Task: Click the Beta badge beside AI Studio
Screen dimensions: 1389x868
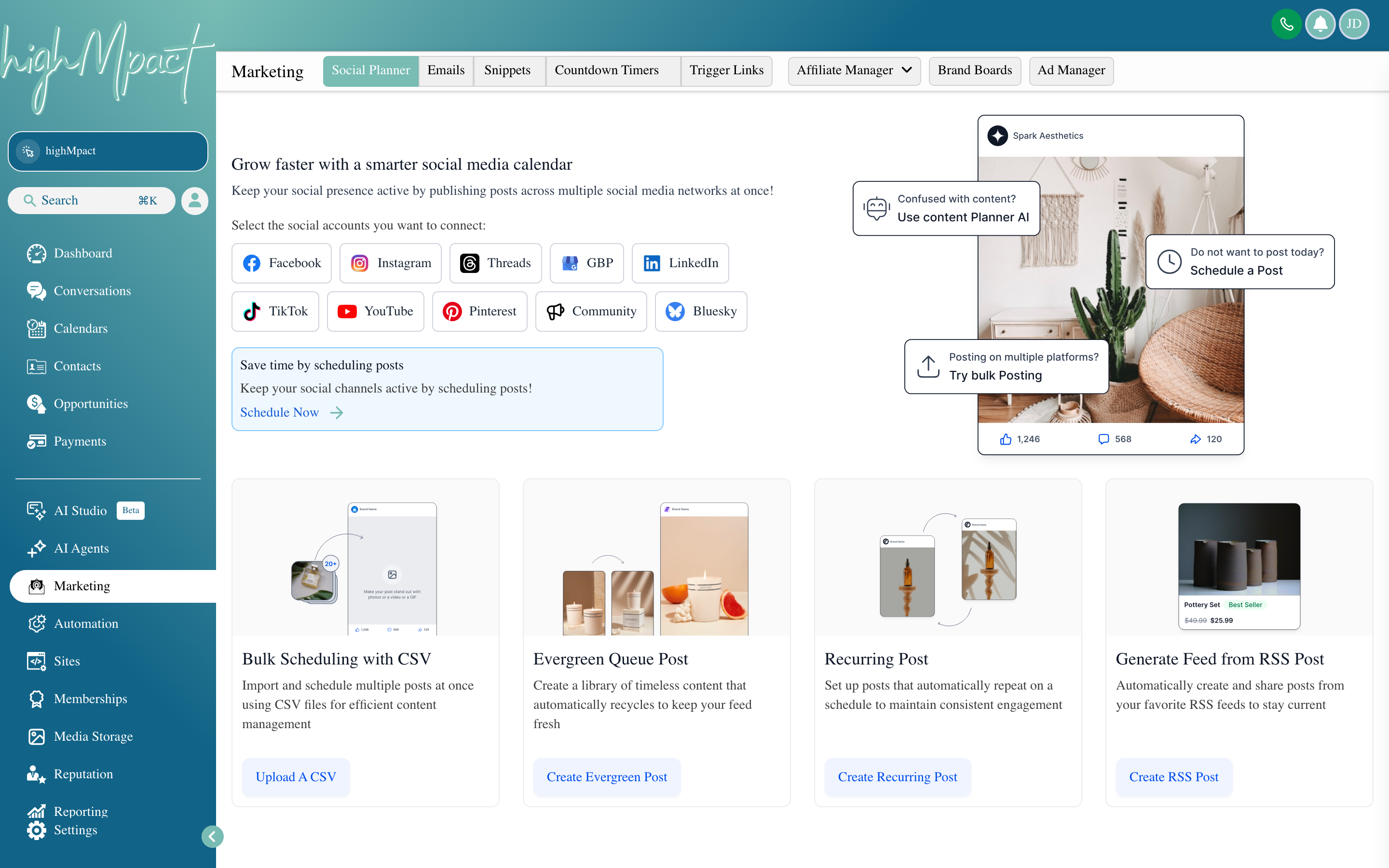Action: [x=130, y=510]
